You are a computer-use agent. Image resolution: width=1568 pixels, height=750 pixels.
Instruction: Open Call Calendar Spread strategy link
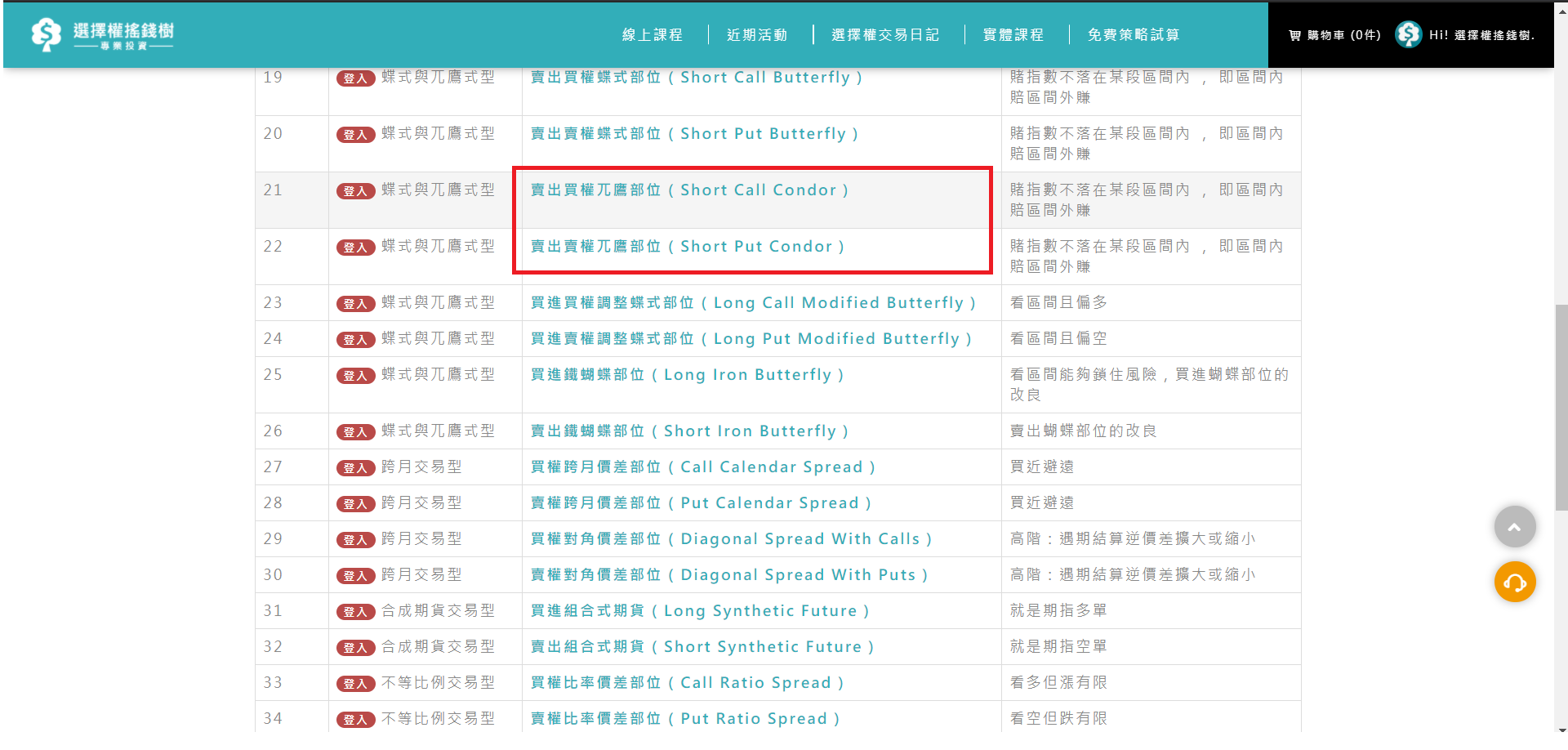pos(703,467)
